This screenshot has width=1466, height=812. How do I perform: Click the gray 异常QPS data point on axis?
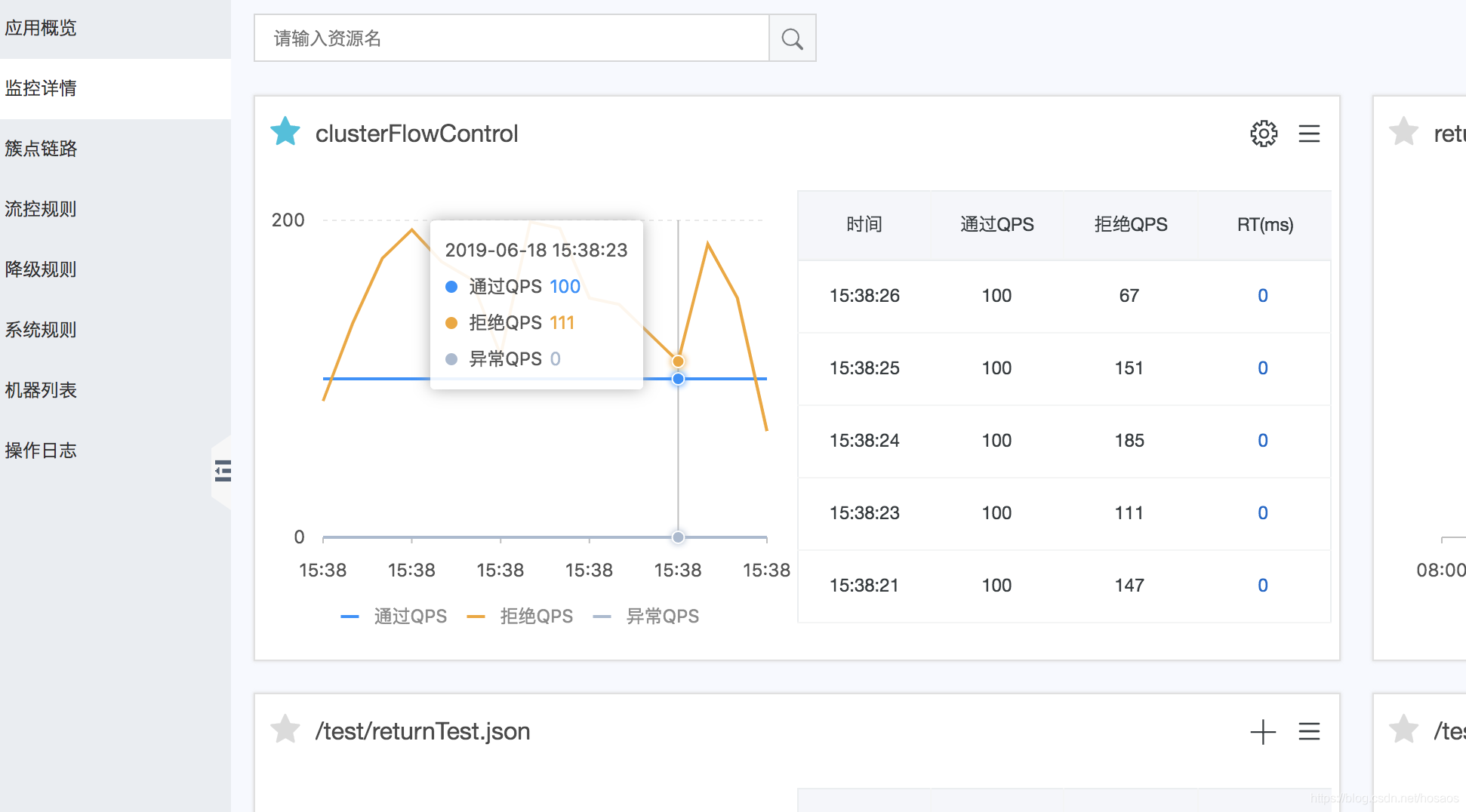(x=678, y=537)
